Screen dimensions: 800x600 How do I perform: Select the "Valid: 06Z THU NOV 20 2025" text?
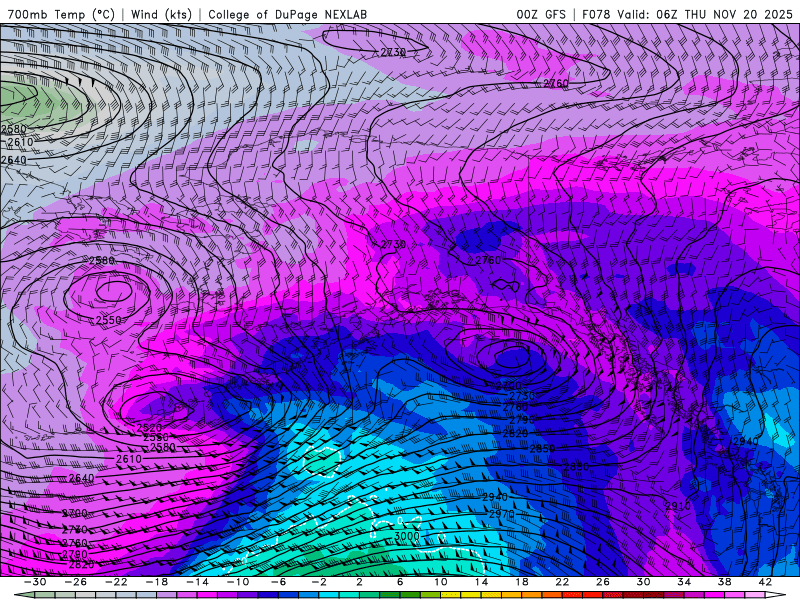[x=705, y=14]
